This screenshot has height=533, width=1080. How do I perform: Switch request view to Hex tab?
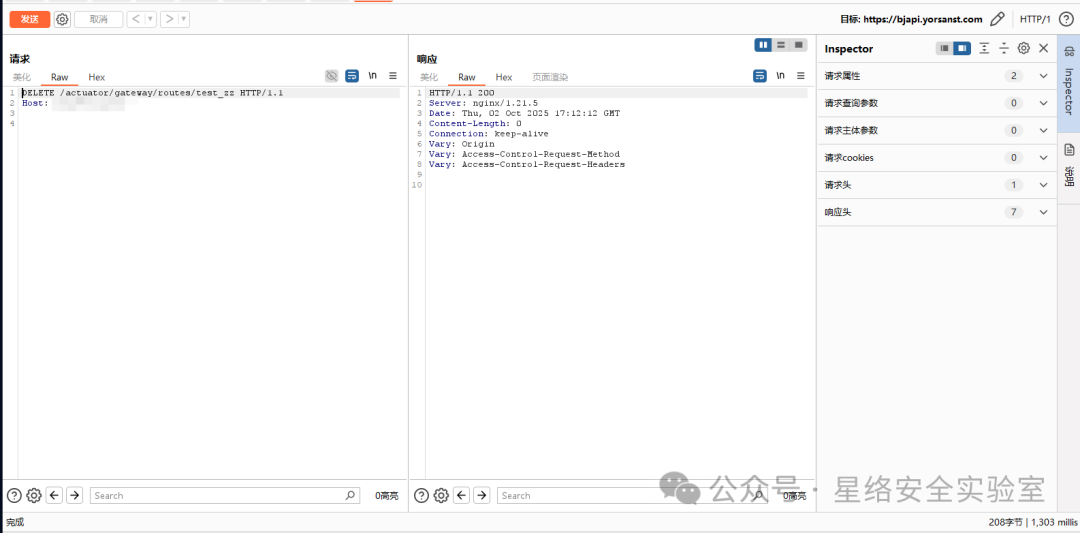[x=96, y=77]
